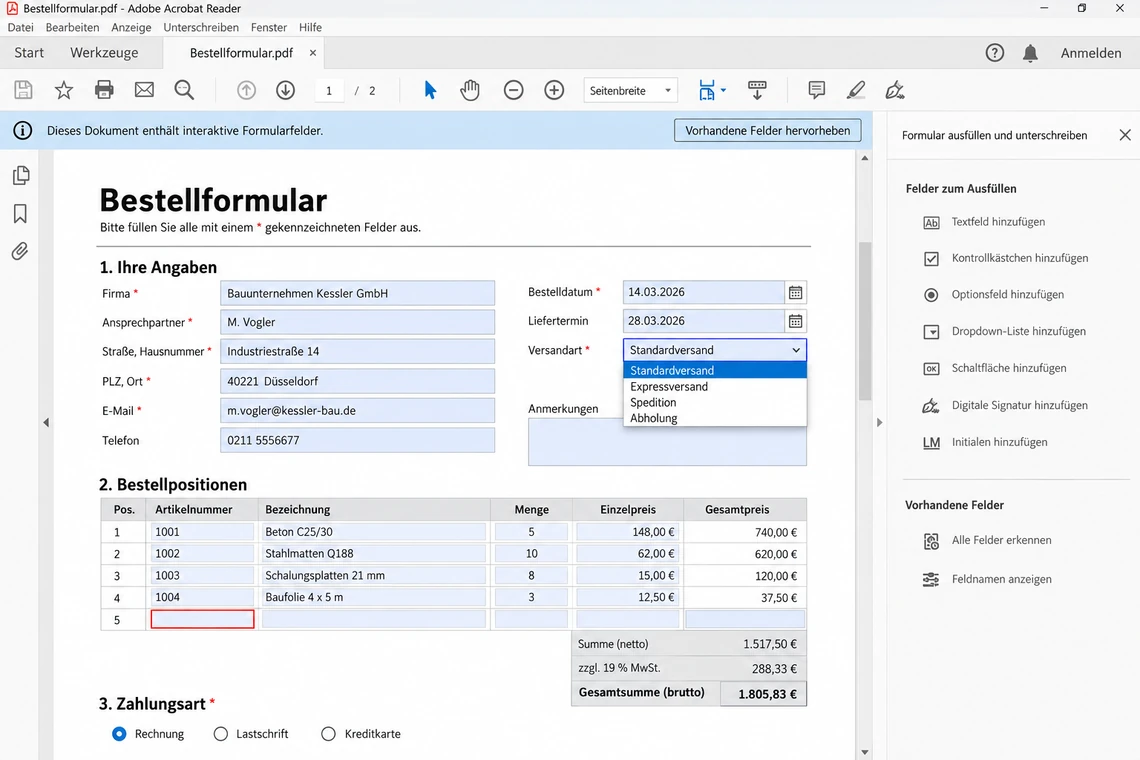Choose Kontrollkästchen hinzufügen
Viewport: 1140px width, 760px height.
click(x=1006, y=258)
